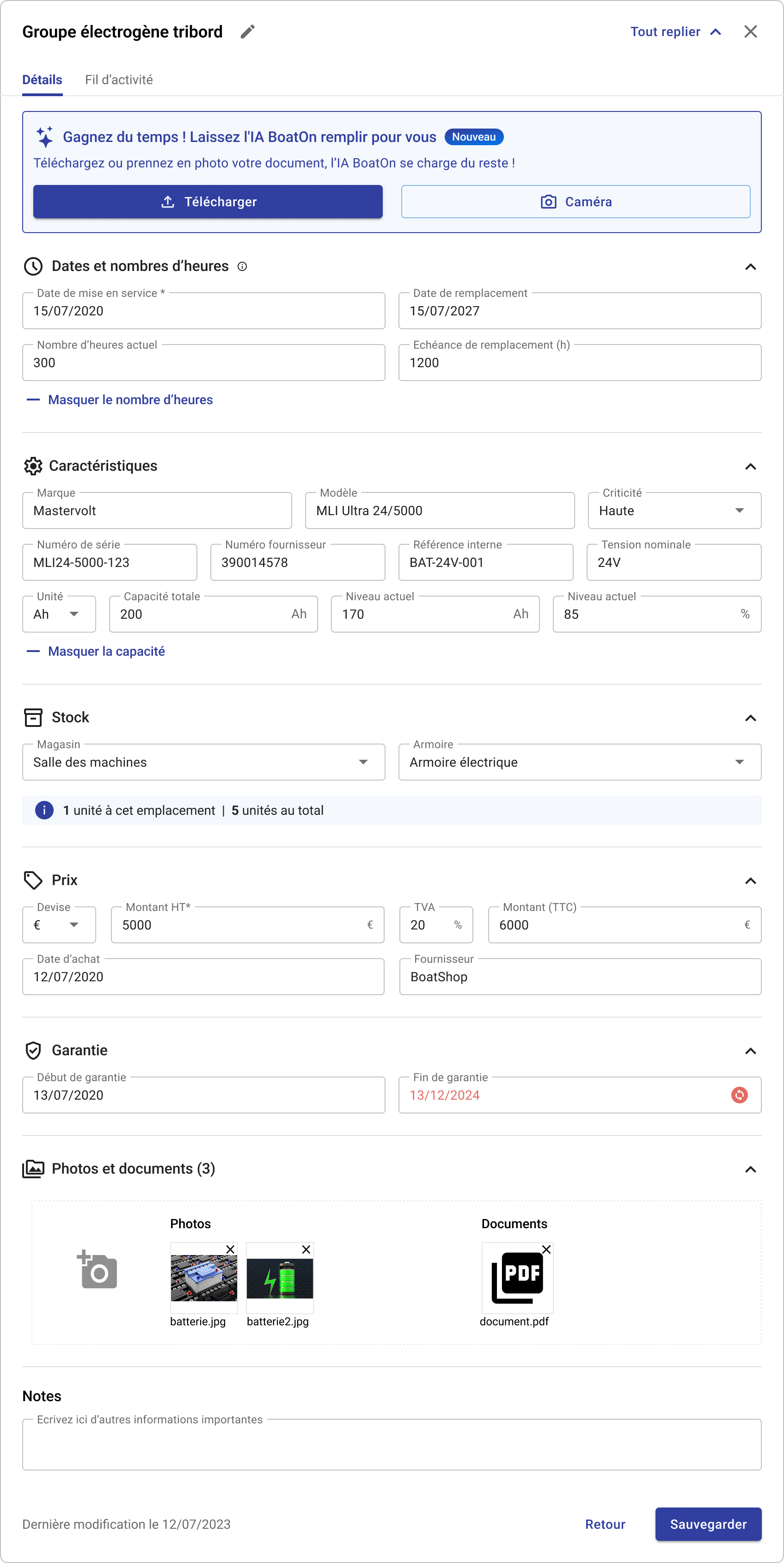The image size is (784, 1563).
Task: Toggle Masquer la capacité
Action: tap(106, 651)
